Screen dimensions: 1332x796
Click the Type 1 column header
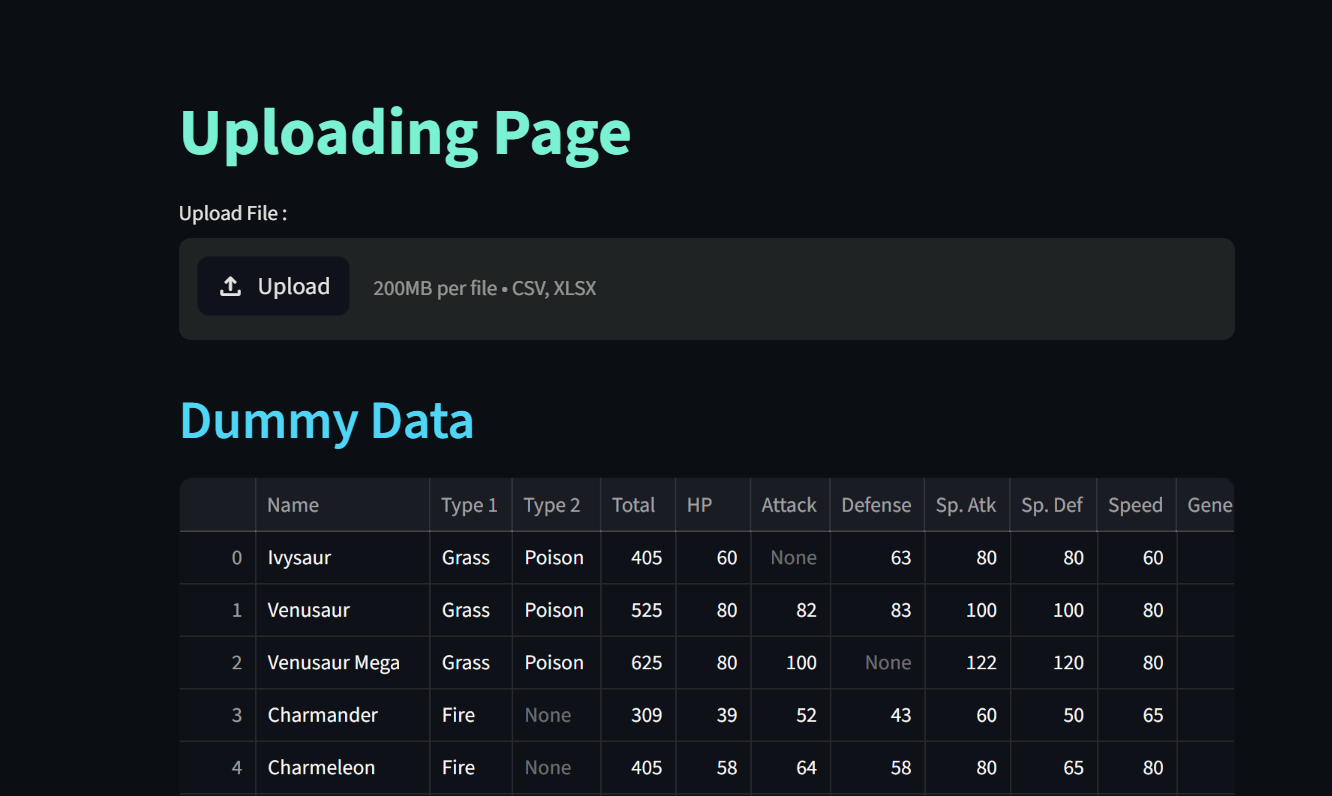pos(470,505)
